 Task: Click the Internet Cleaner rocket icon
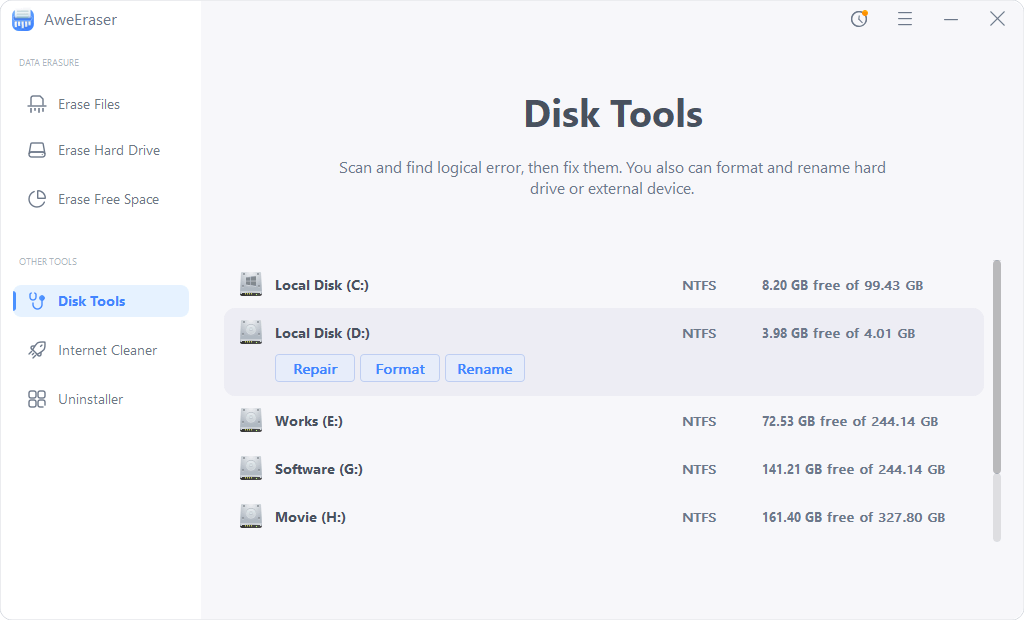click(x=37, y=350)
